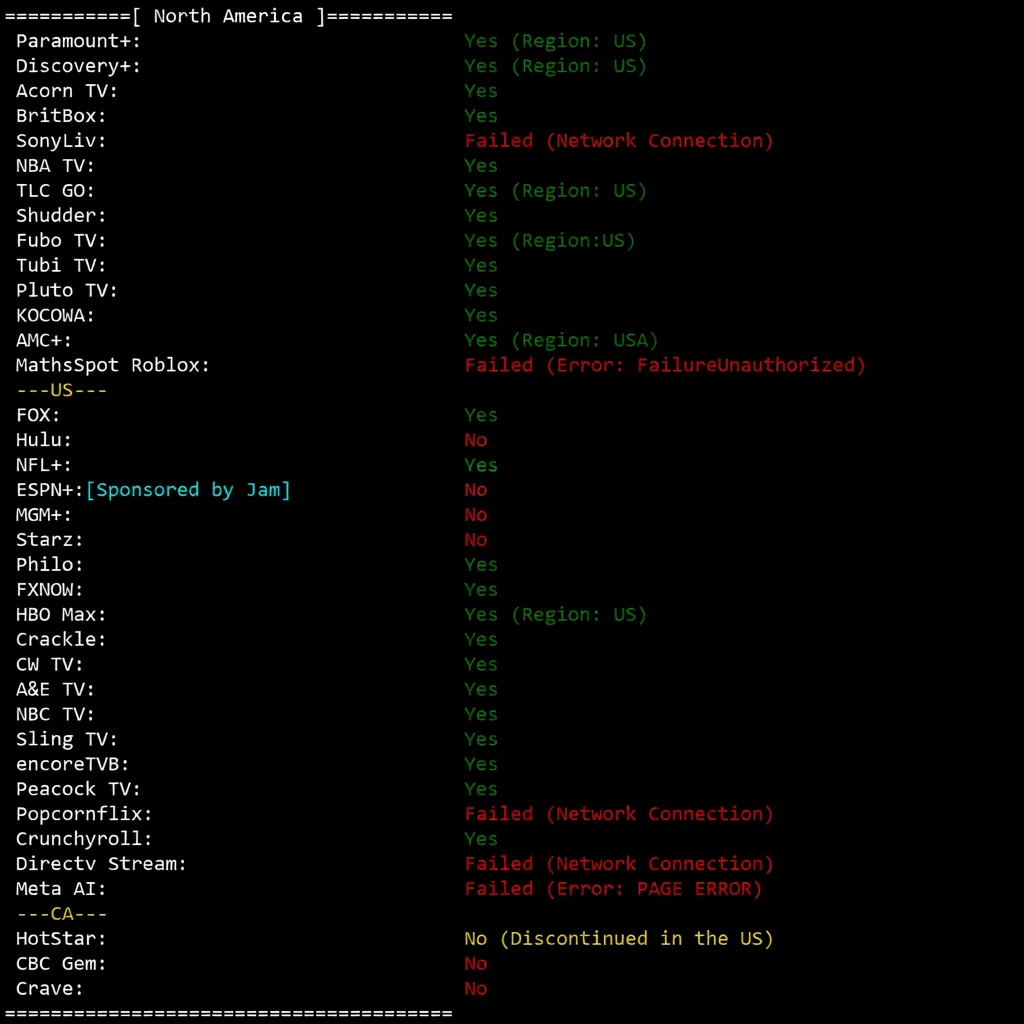
Task: Click the CBC Gem label
Action: pos(61,964)
